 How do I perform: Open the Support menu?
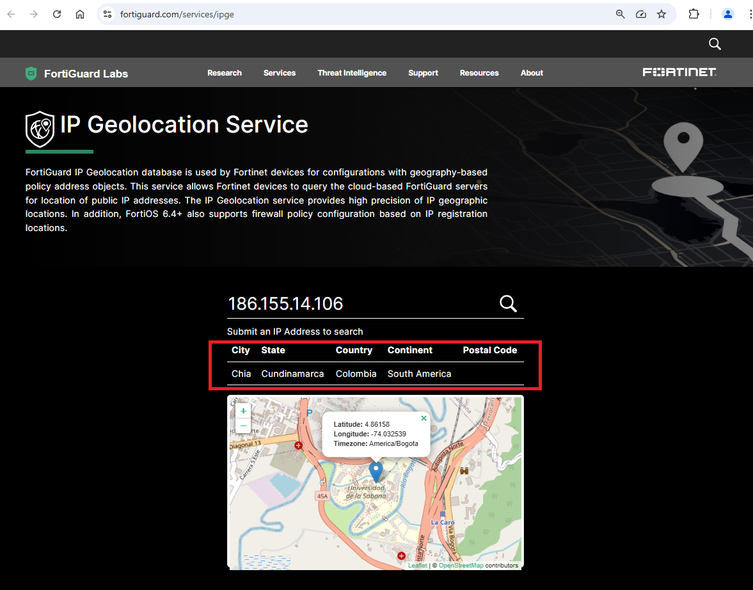[x=423, y=73]
